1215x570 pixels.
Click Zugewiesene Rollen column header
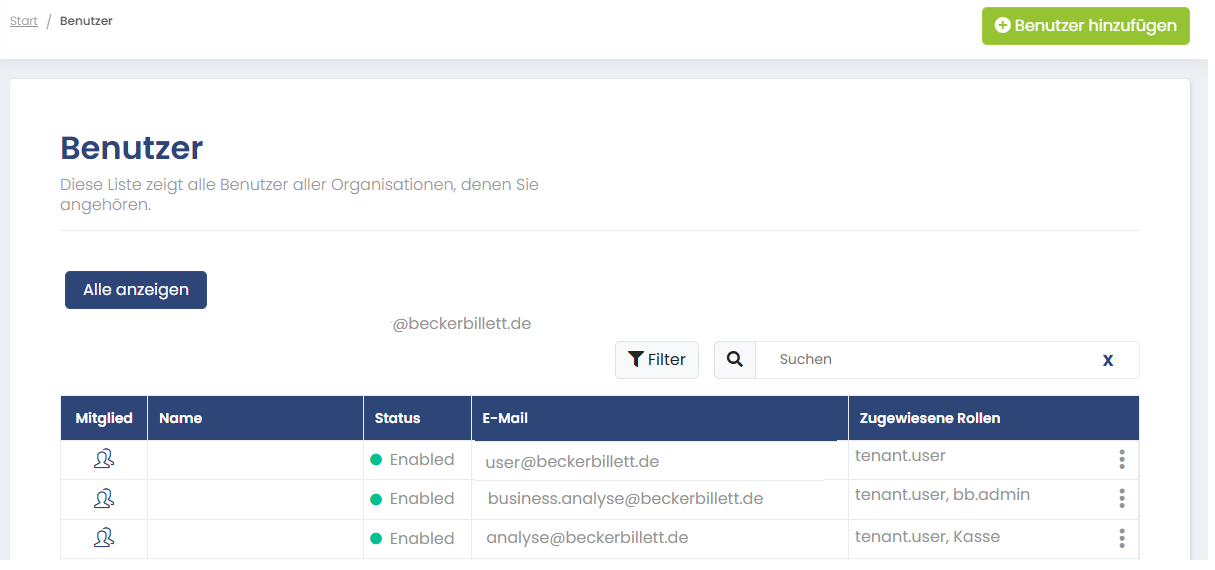point(929,418)
